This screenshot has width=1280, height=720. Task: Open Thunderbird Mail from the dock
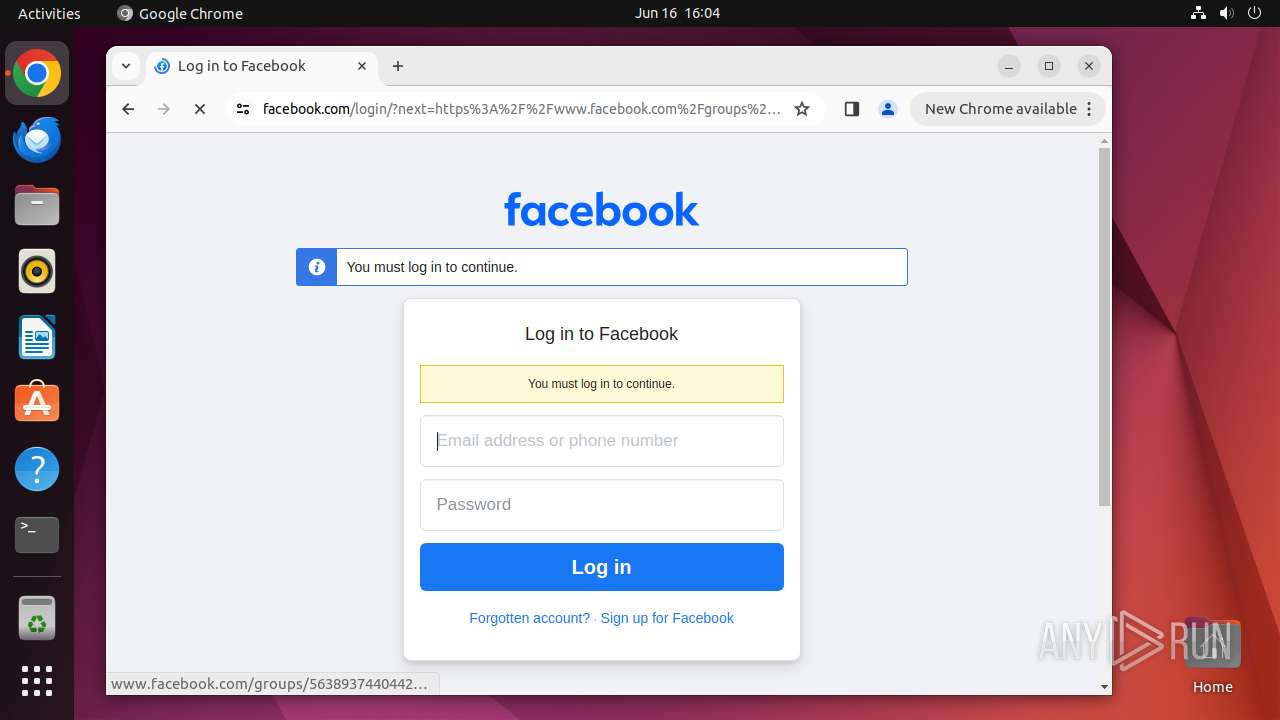[x=37, y=139]
